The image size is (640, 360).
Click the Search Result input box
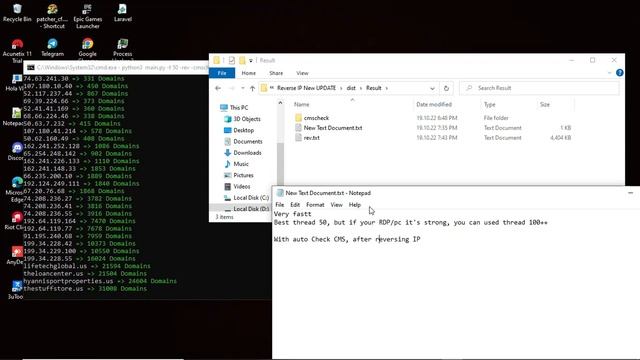click(539, 88)
